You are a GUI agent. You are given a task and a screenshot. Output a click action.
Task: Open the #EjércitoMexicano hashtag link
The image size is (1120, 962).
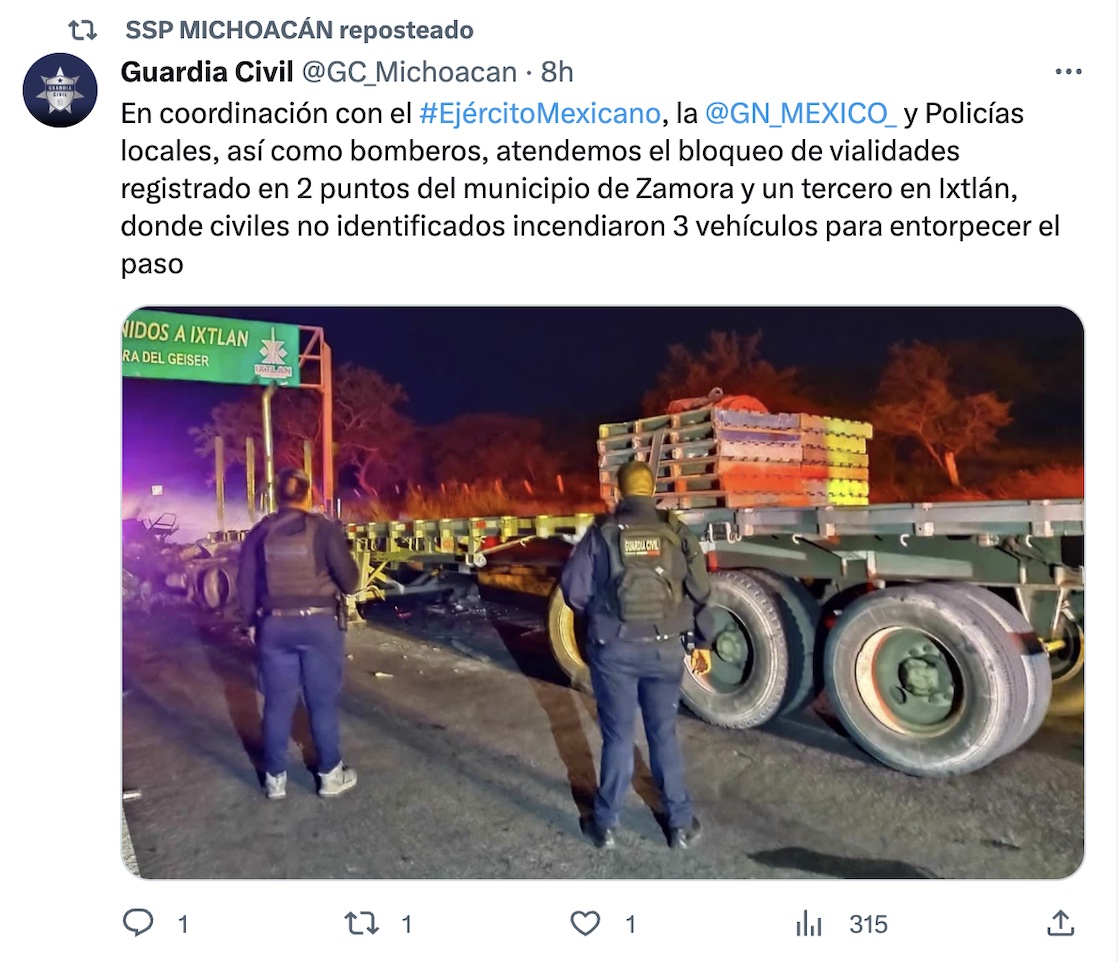coord(540,113)
